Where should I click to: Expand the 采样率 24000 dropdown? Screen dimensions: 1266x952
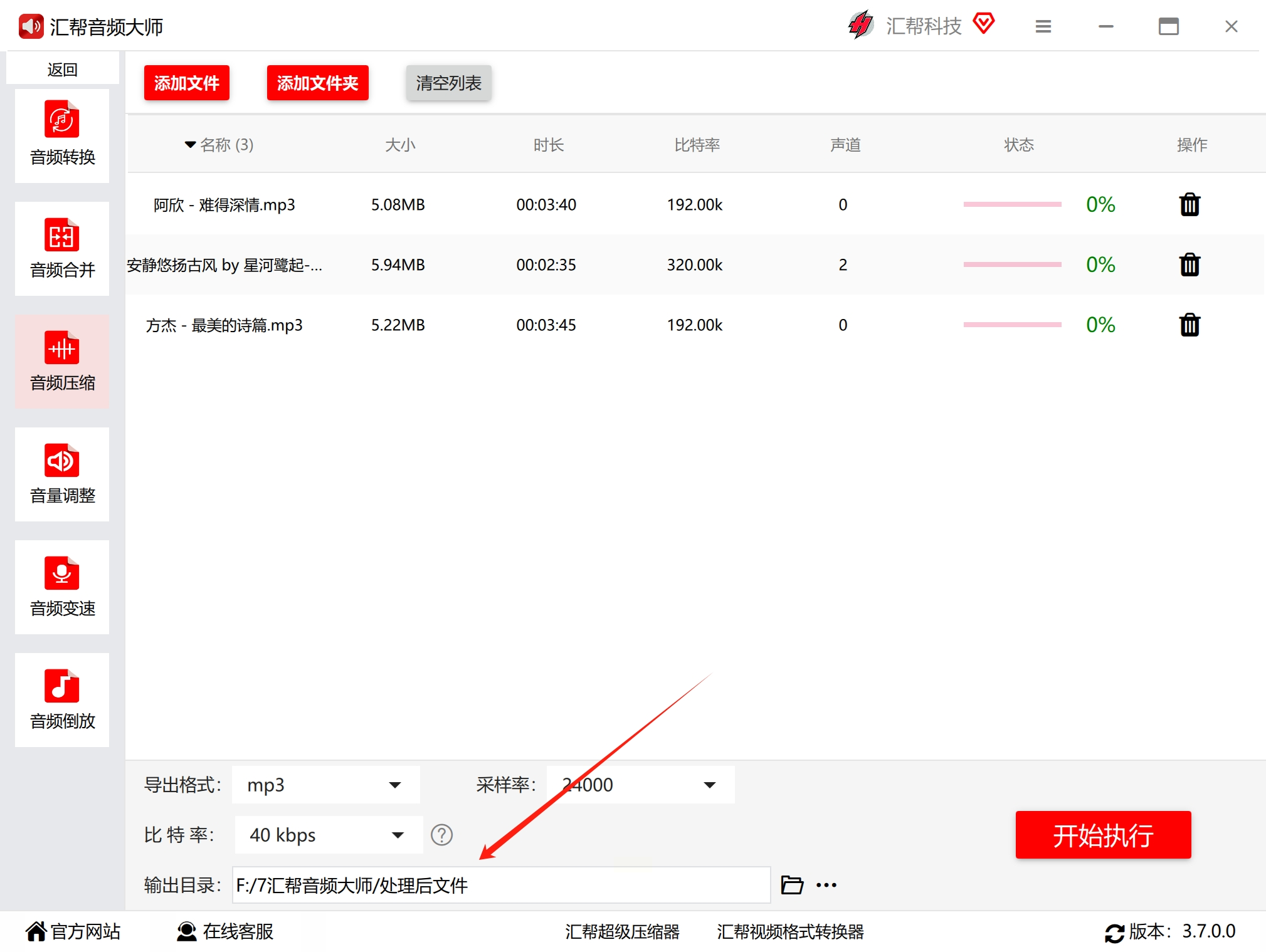click(640, 785)
